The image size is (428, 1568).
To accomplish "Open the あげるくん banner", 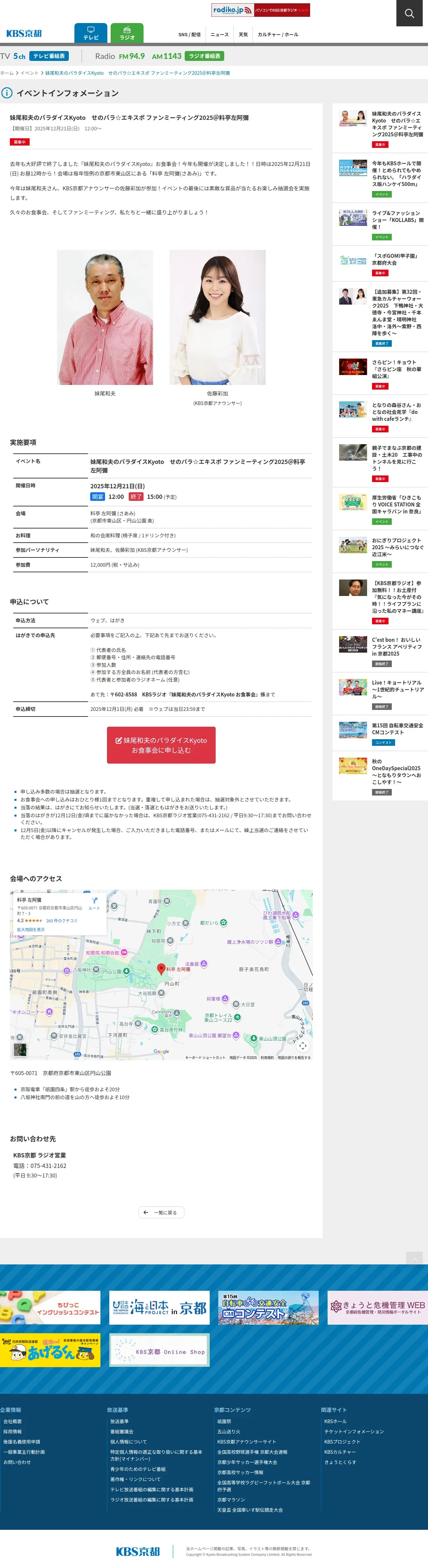I will pyautogui.click(x=50, y=1350).
